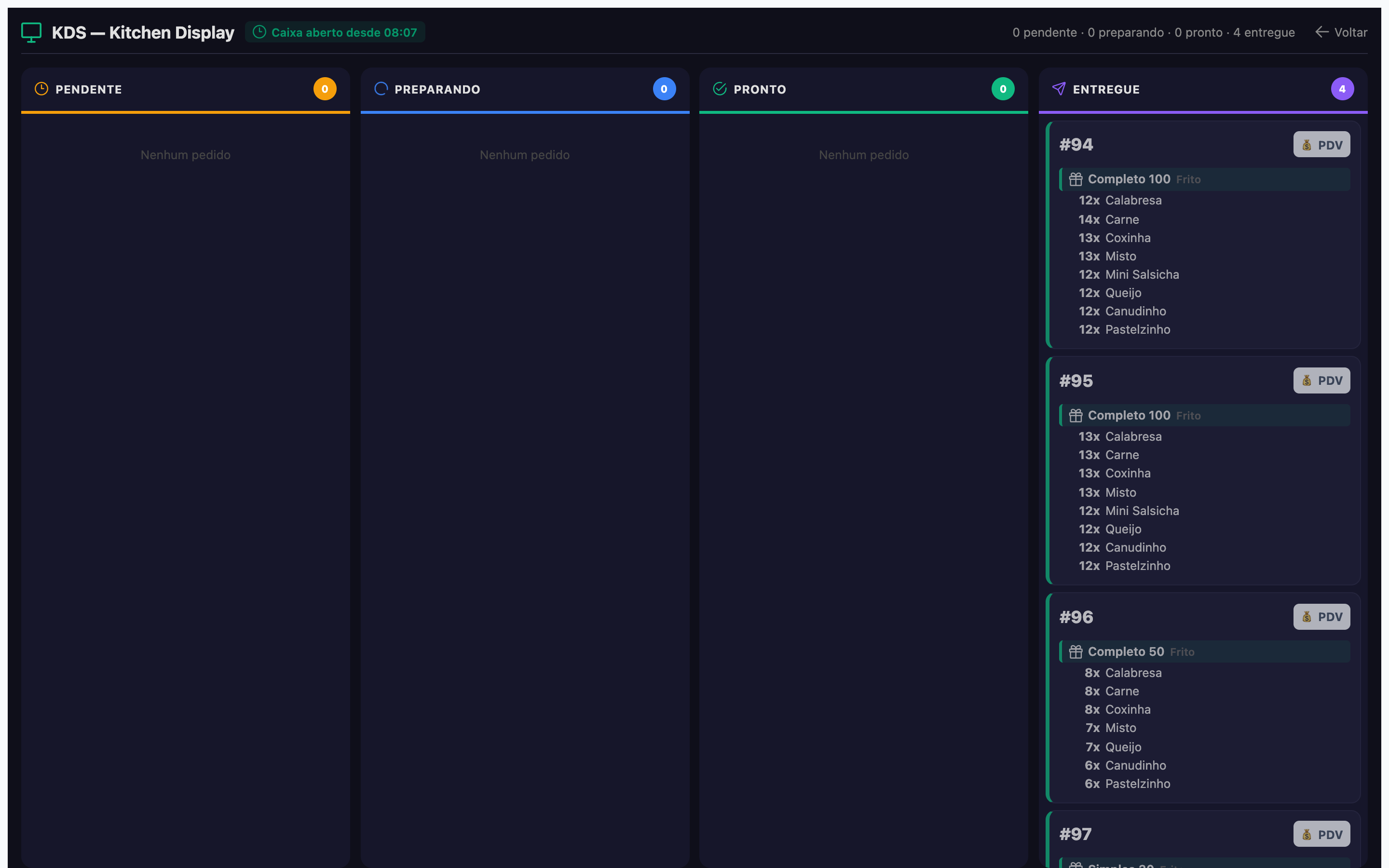Click the clock icon beside Caixa aberto
This screenshot has width=1389, height=868.
click(x=259, y=32)
